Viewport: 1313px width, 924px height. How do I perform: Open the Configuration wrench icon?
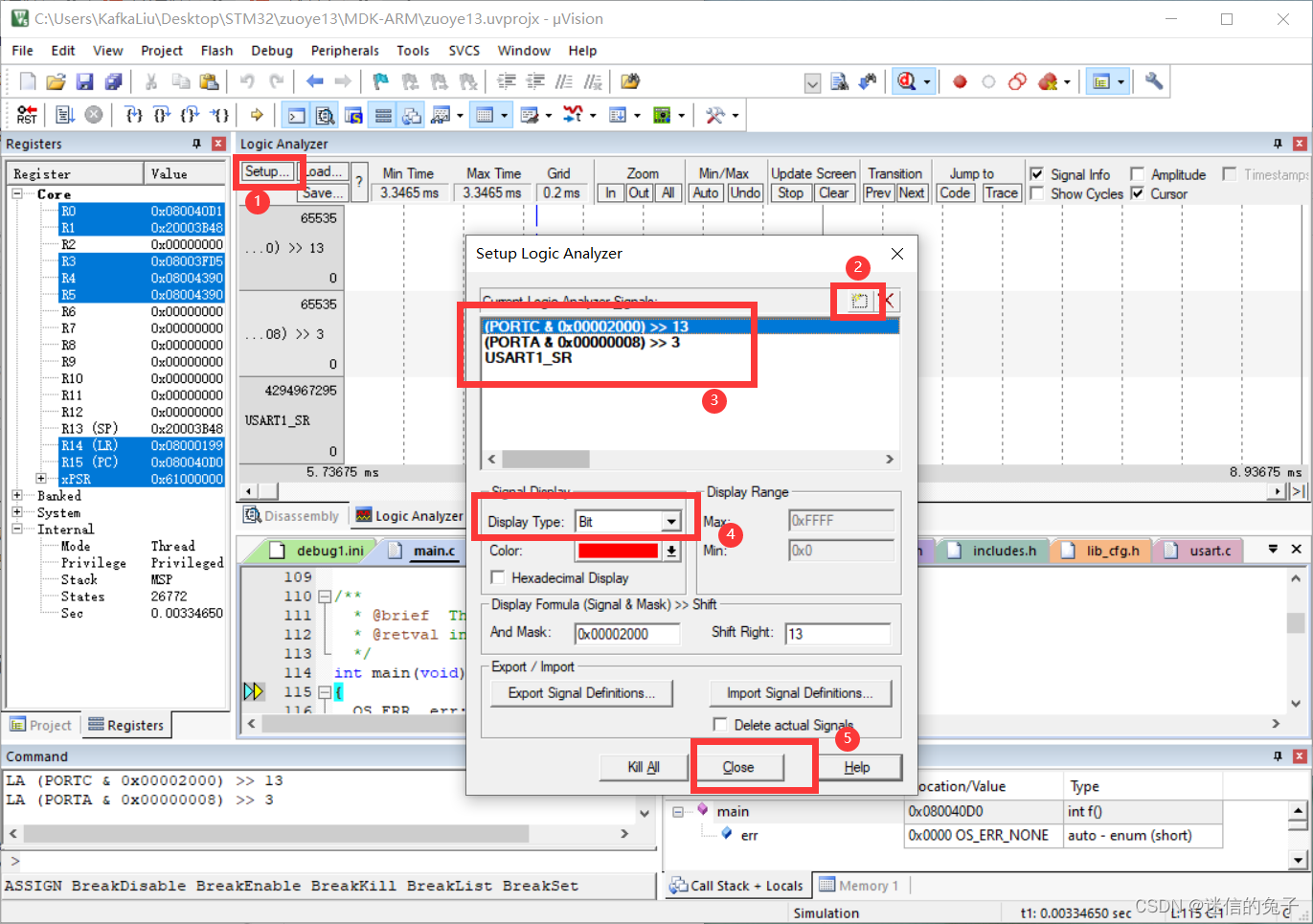click(x=1154, y=82)
